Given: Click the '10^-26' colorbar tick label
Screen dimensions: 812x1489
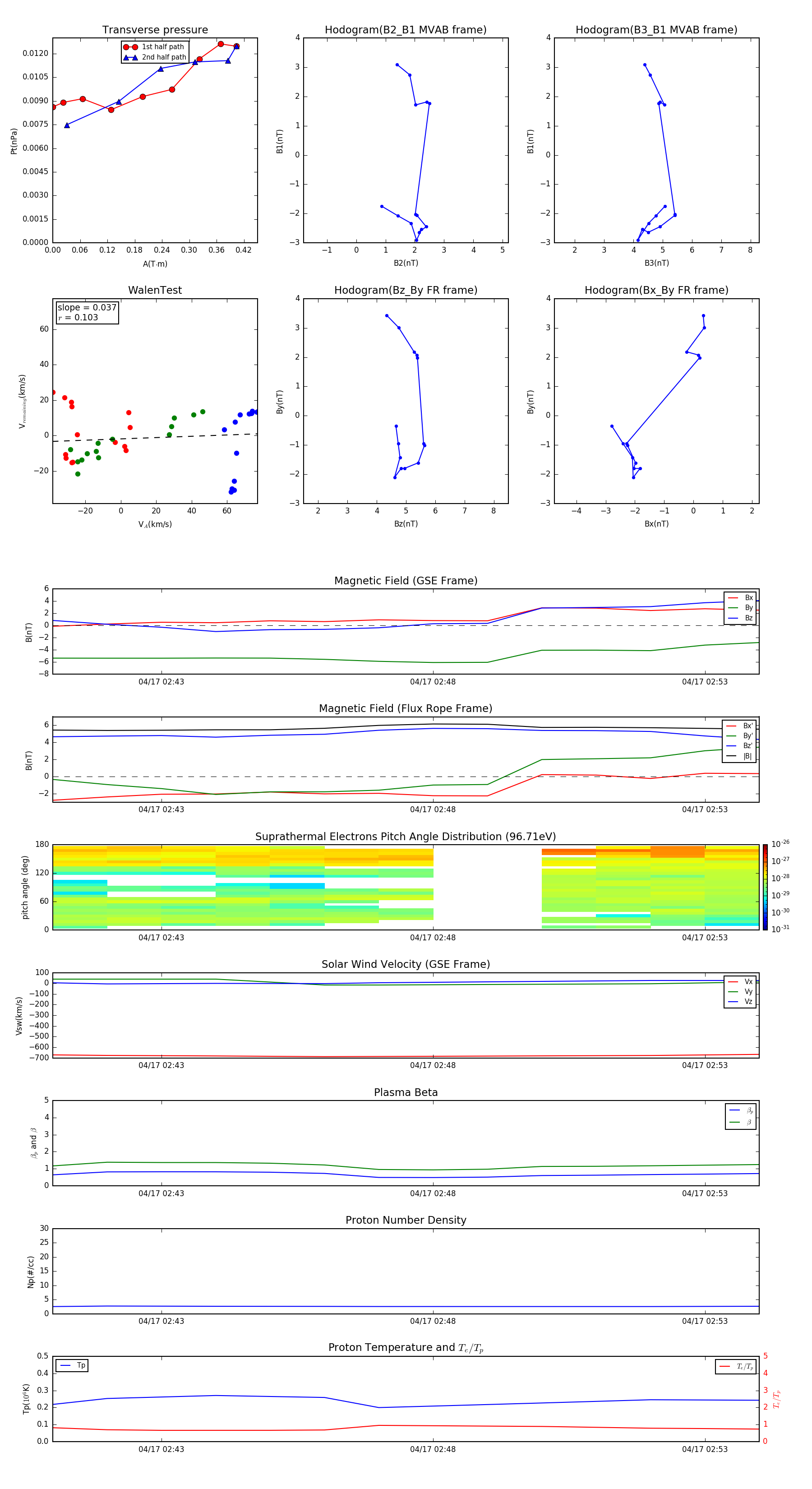Looking at the screenshot, I should coord(780,844).
